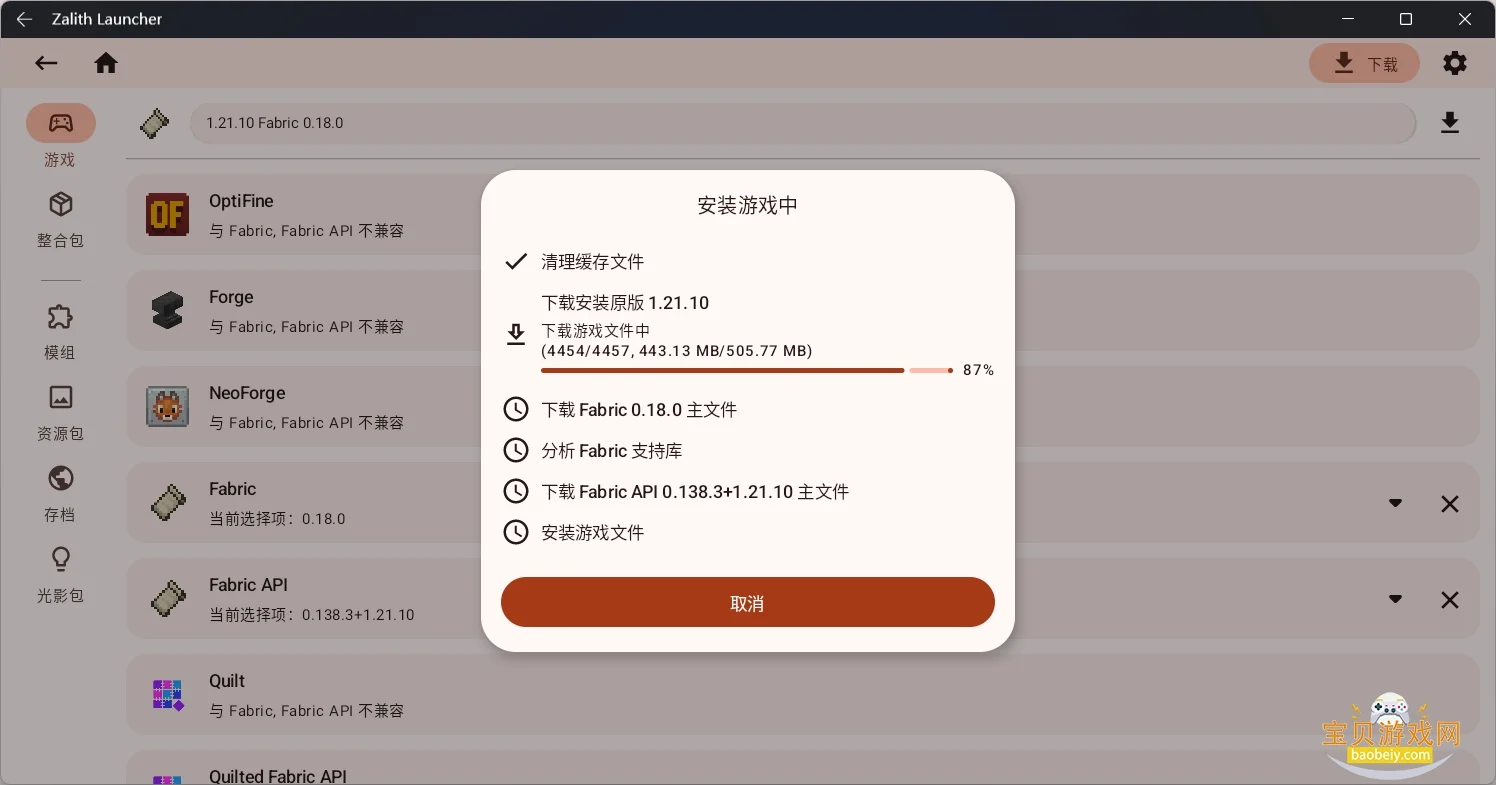Click the OptiFine OF logo
Image resolution: width=1496 pixels, height=785 pixels.
(x=167, y=215)
